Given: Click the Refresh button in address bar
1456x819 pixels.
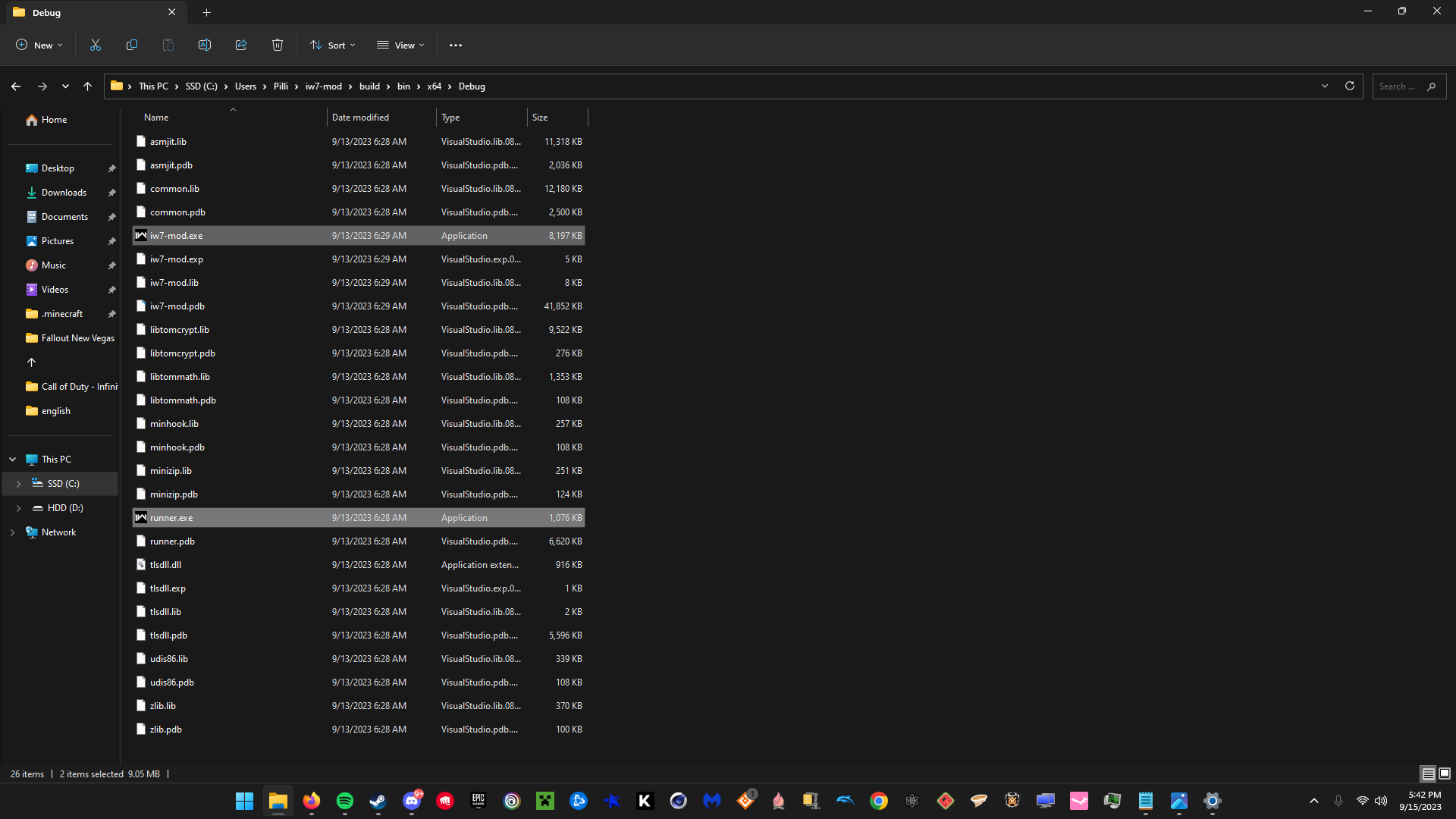Looking at the screenshot, I should click(x=1350, y=86).
